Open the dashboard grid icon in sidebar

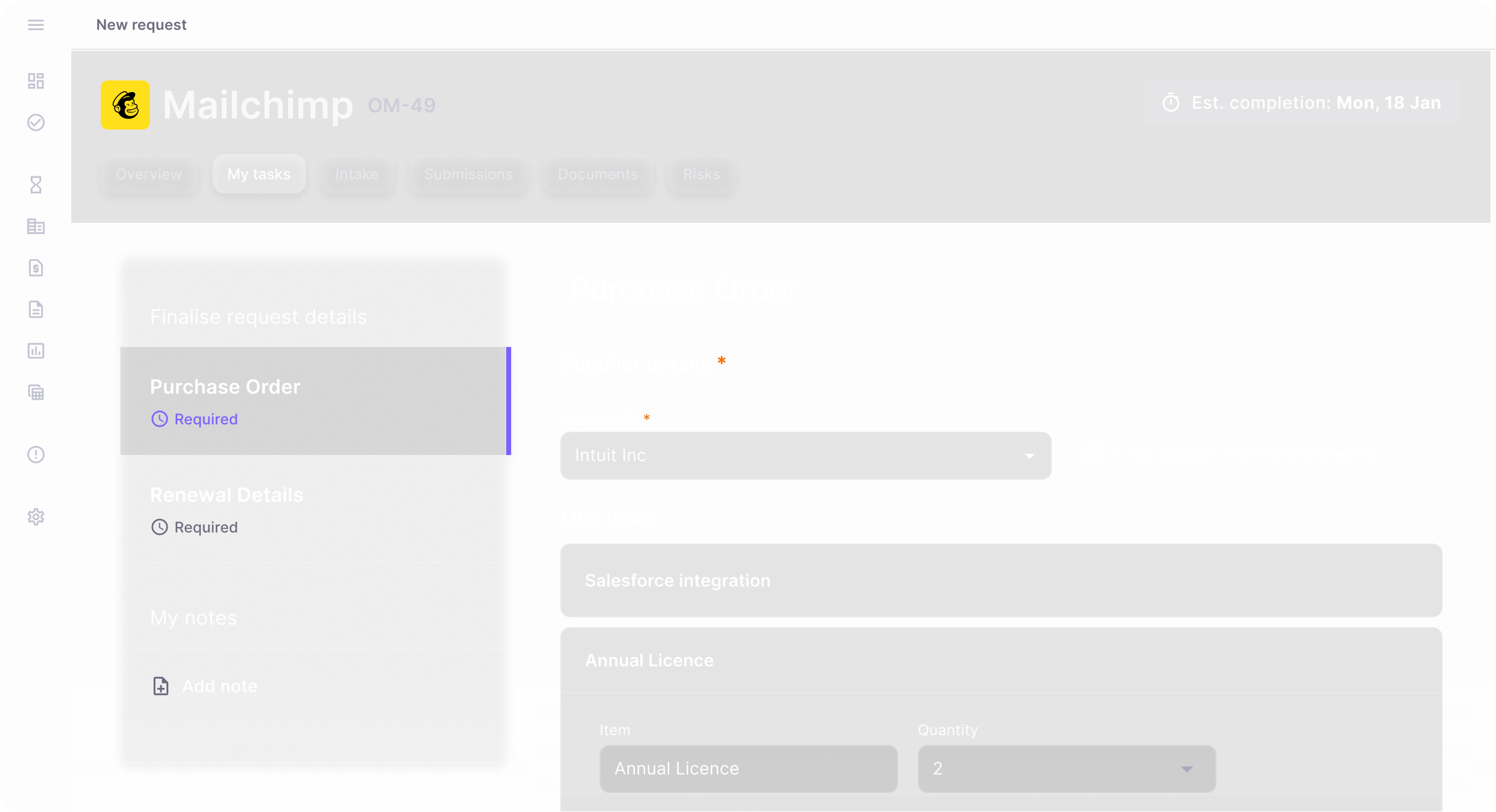(36, 81)
